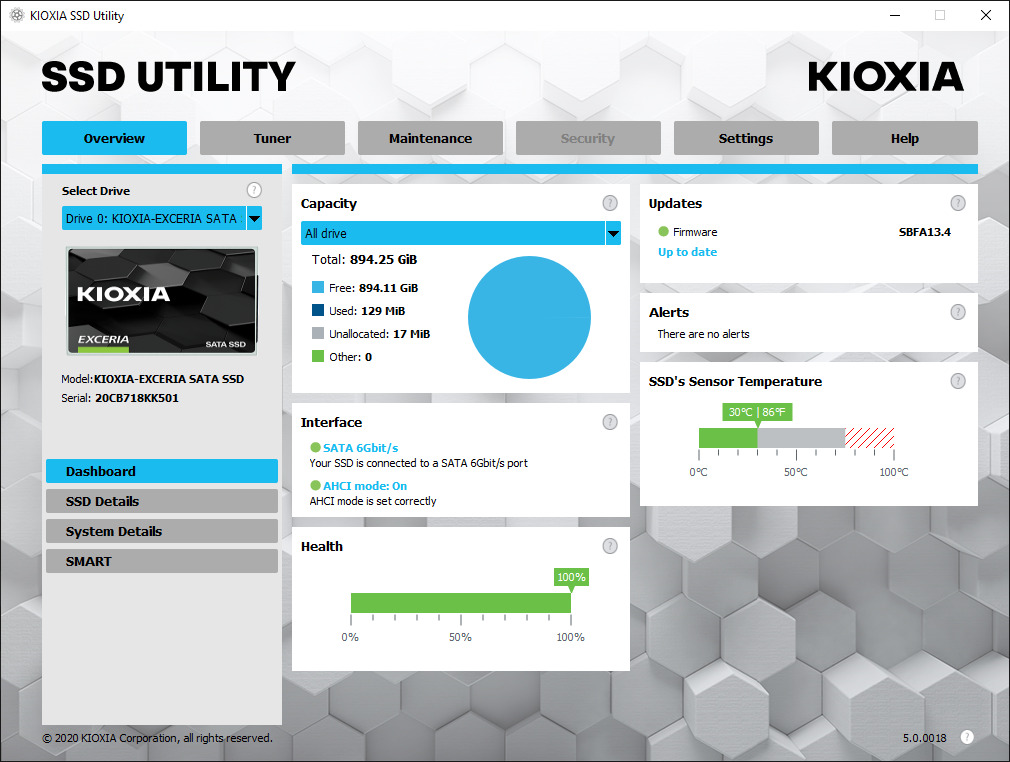Screen dimensions: 1010x762
Task: Open the All drive capacity dropdown
Action: click(x=612, y=233)
